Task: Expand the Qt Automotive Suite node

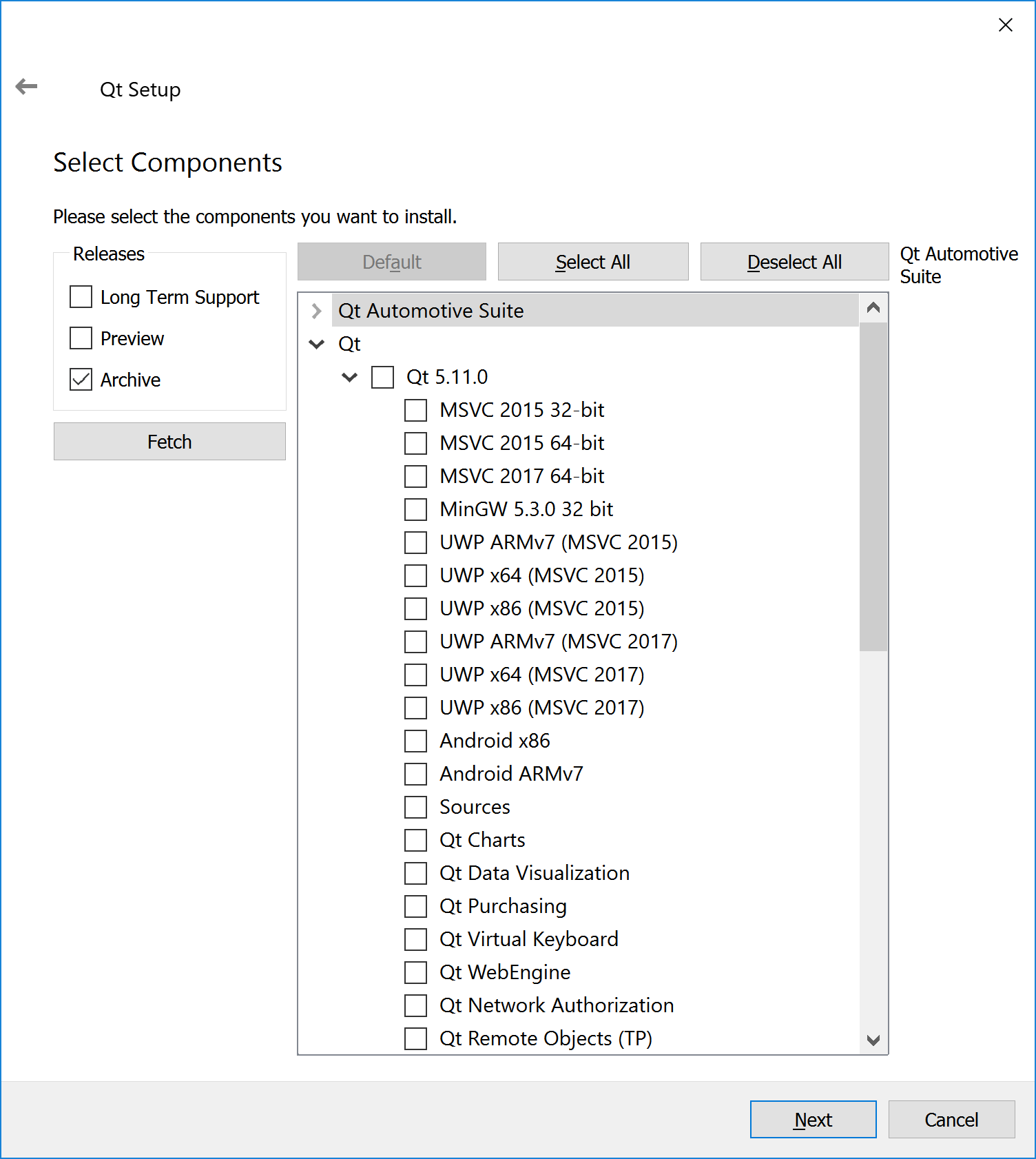Action: pyautogui.click(x=316, y=311)
